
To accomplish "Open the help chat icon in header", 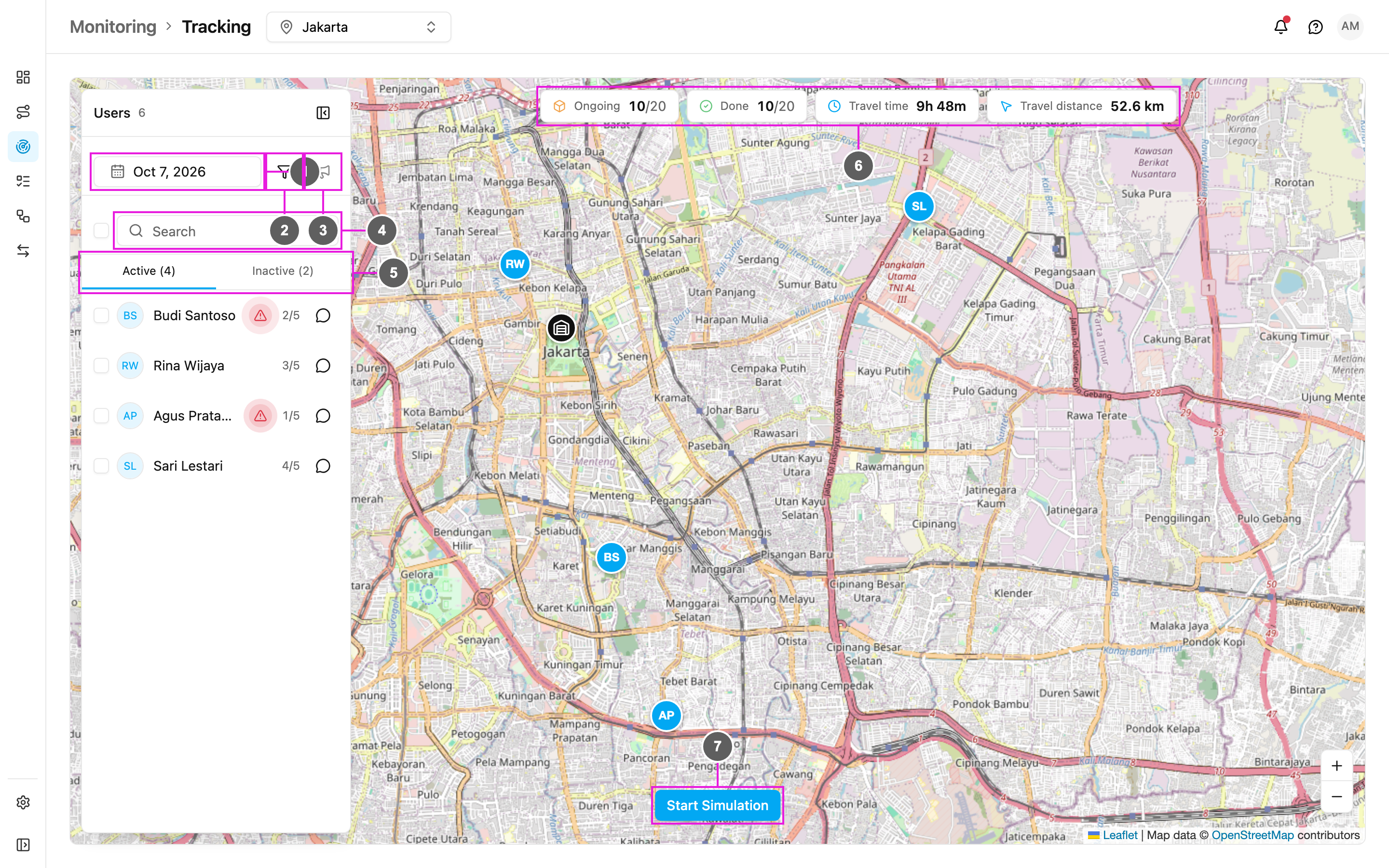I will (x=1315, y=27).
